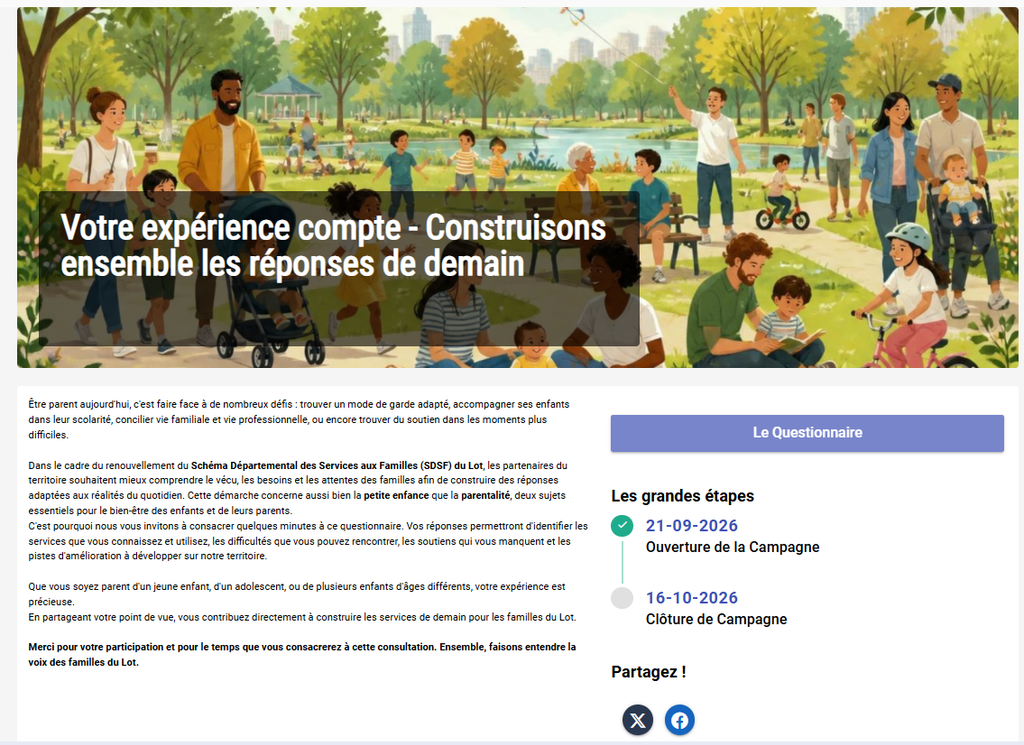Click the Les grandes étapes heading
1024x745 pixels.
[x=682, y=496]
